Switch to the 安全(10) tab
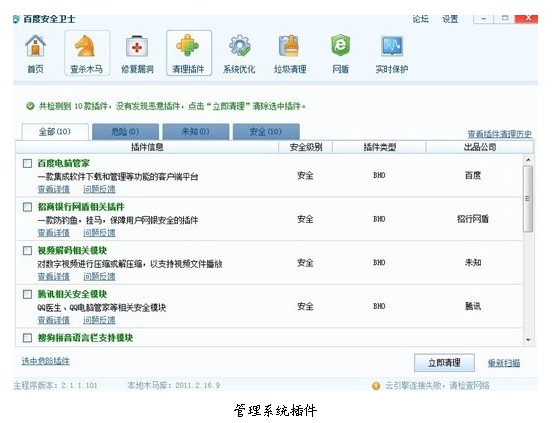 266,132
